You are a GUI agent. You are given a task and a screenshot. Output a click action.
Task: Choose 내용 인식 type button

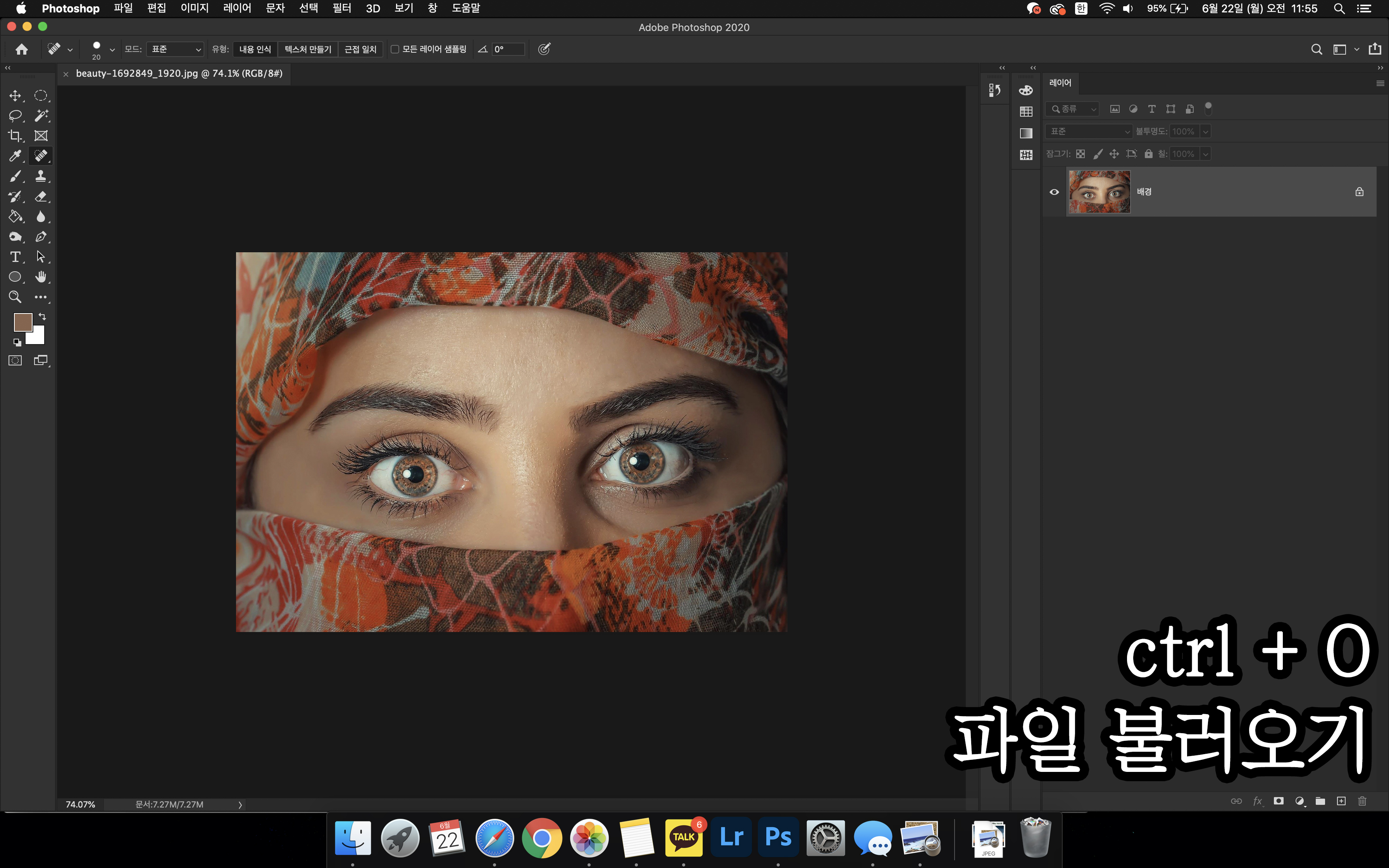255,49
